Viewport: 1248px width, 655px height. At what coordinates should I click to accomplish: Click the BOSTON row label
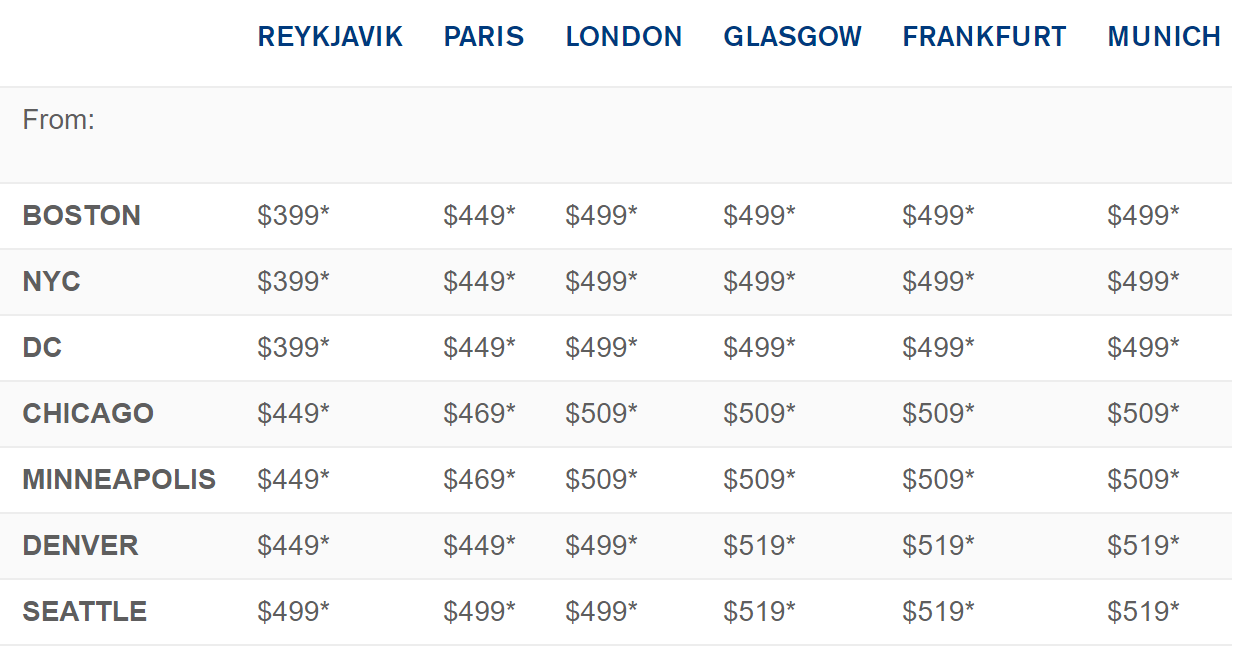[82, 216]
